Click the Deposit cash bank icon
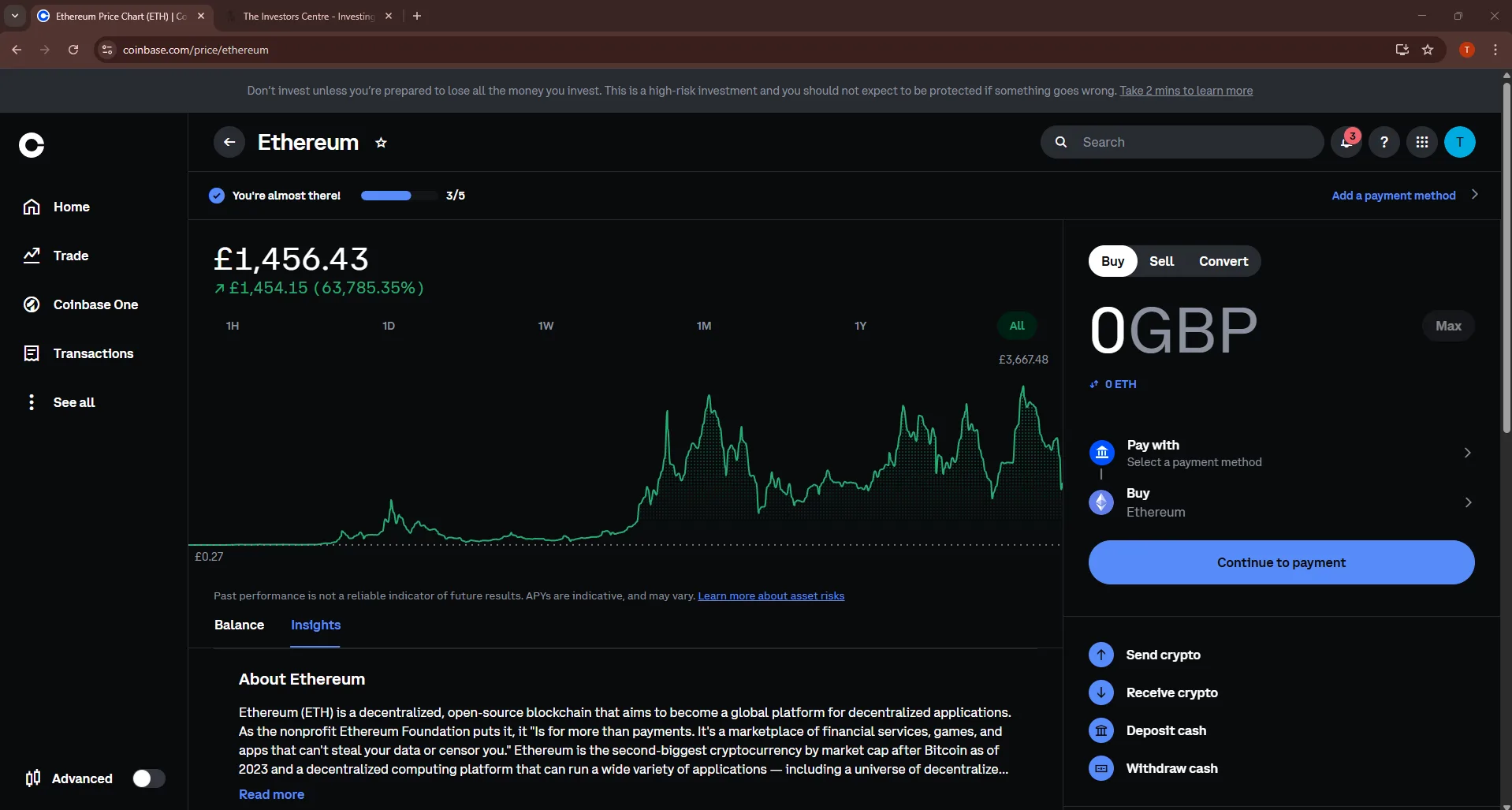 [x=1101, y=730]
